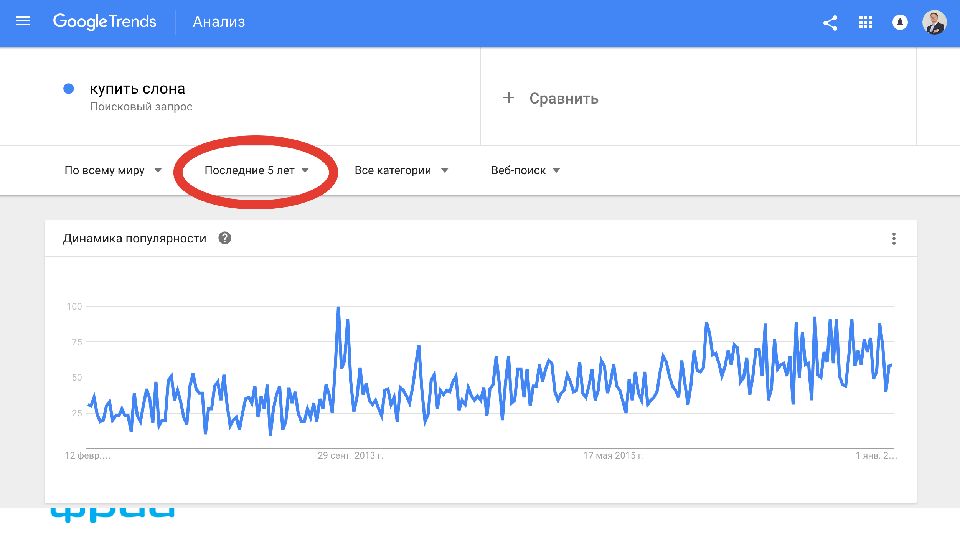Open the Google apps grid
Viewport: 960px width, 540px height.
tap(866, 23)
